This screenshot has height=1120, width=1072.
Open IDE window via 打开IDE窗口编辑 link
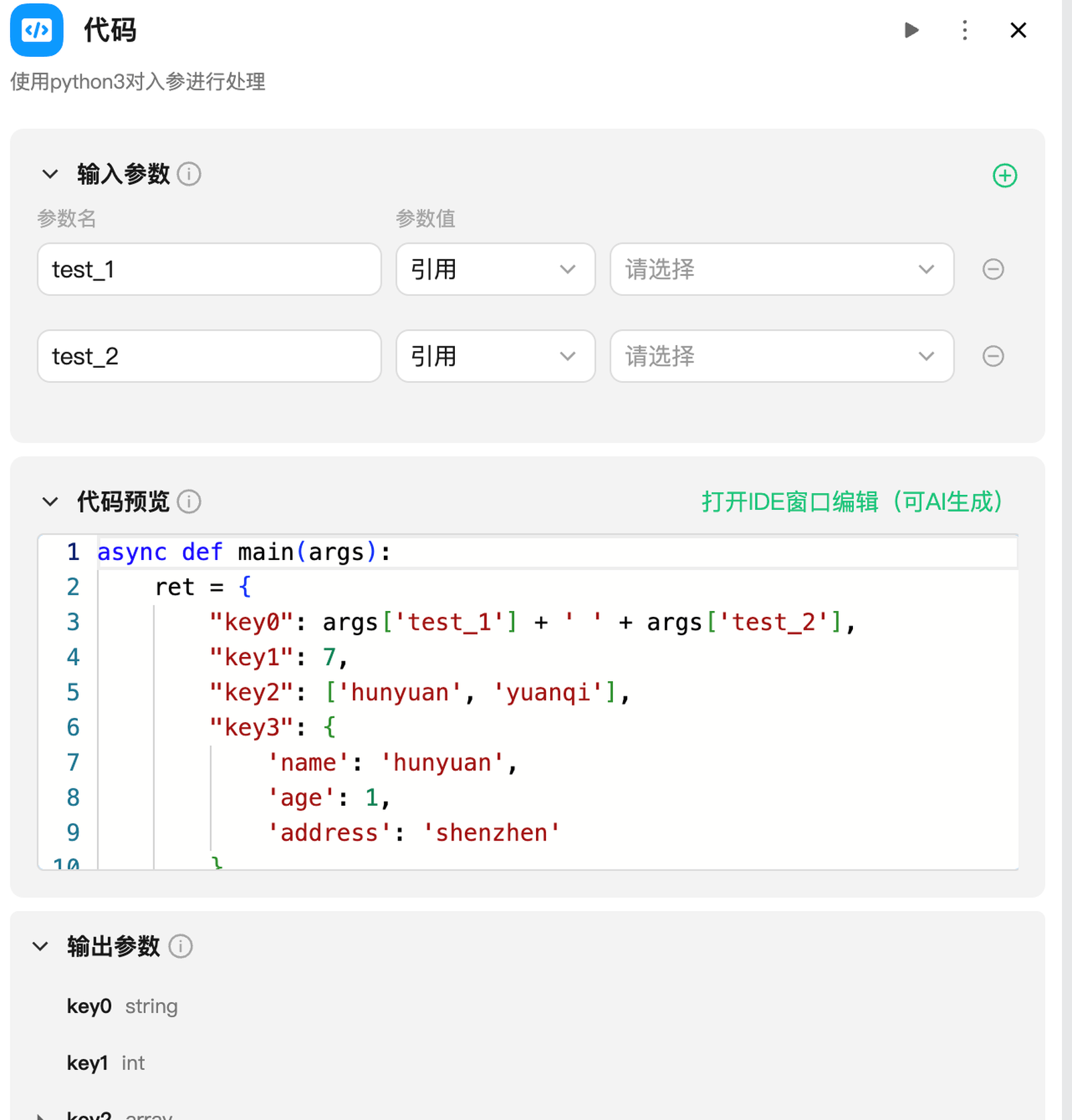point(852,502)
